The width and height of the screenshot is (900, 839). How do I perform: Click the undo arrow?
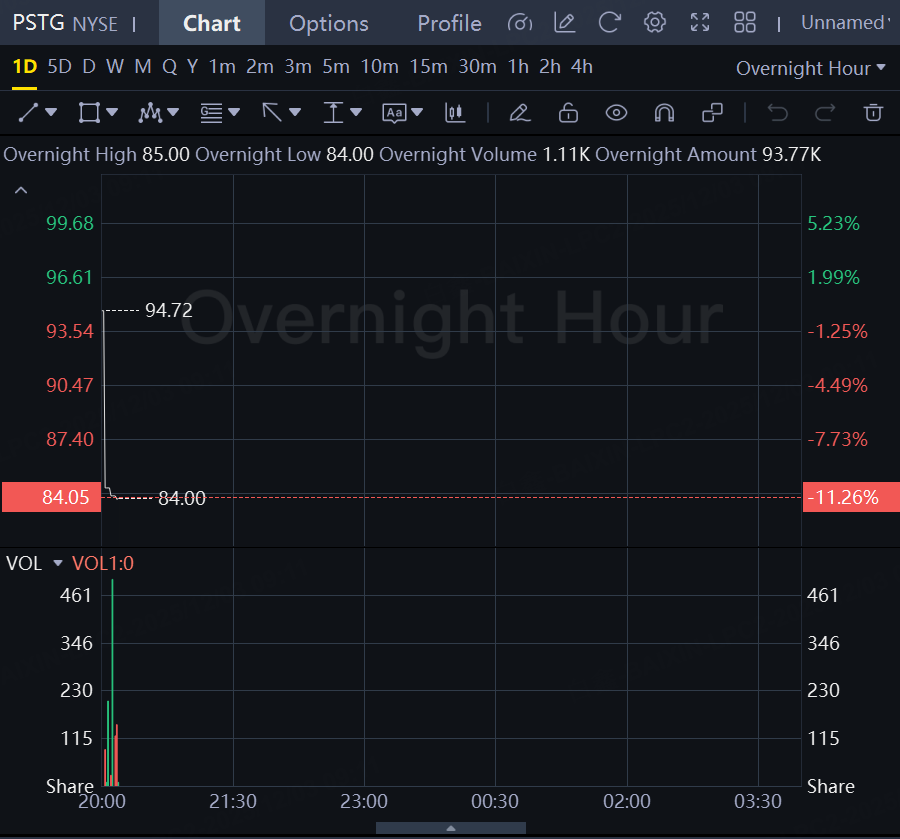click(x=778, y=112)
